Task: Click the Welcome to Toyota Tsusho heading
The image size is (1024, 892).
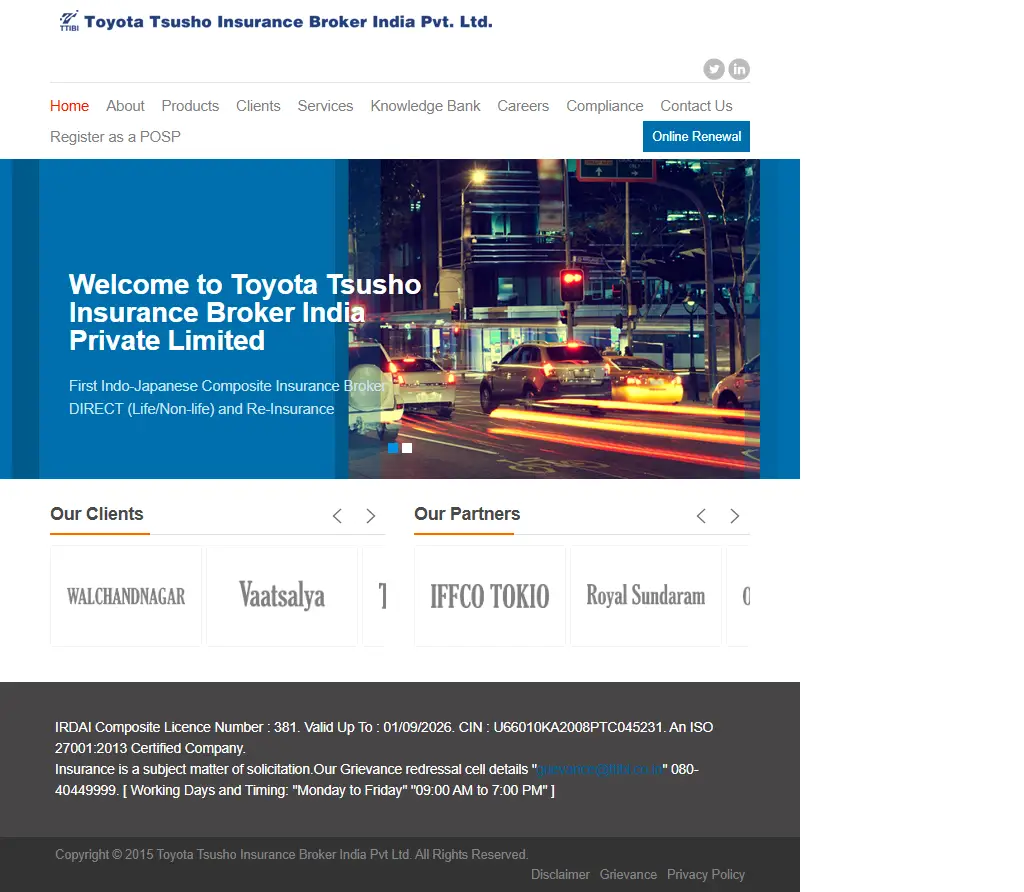Action: 245,312
